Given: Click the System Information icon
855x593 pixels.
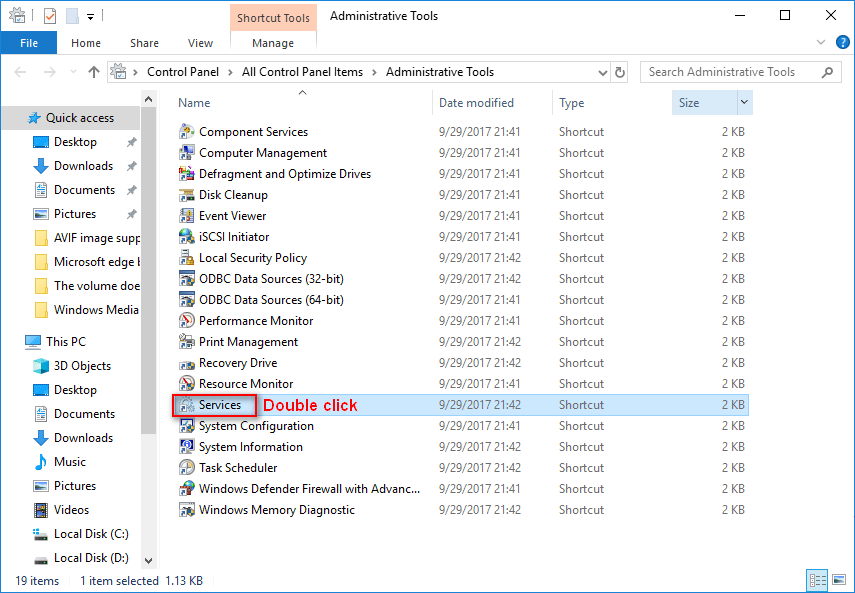Looking at the screenshot, I should 186,447.
